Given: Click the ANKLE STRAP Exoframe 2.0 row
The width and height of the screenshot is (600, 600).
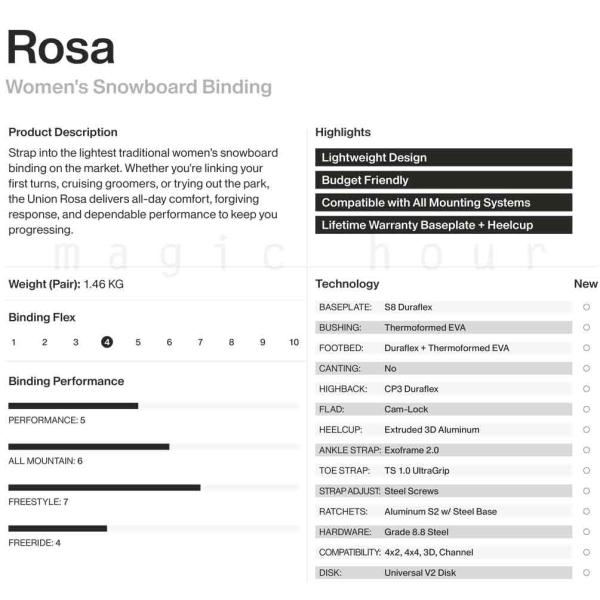Looking at the screenshot, I should 443,450.
